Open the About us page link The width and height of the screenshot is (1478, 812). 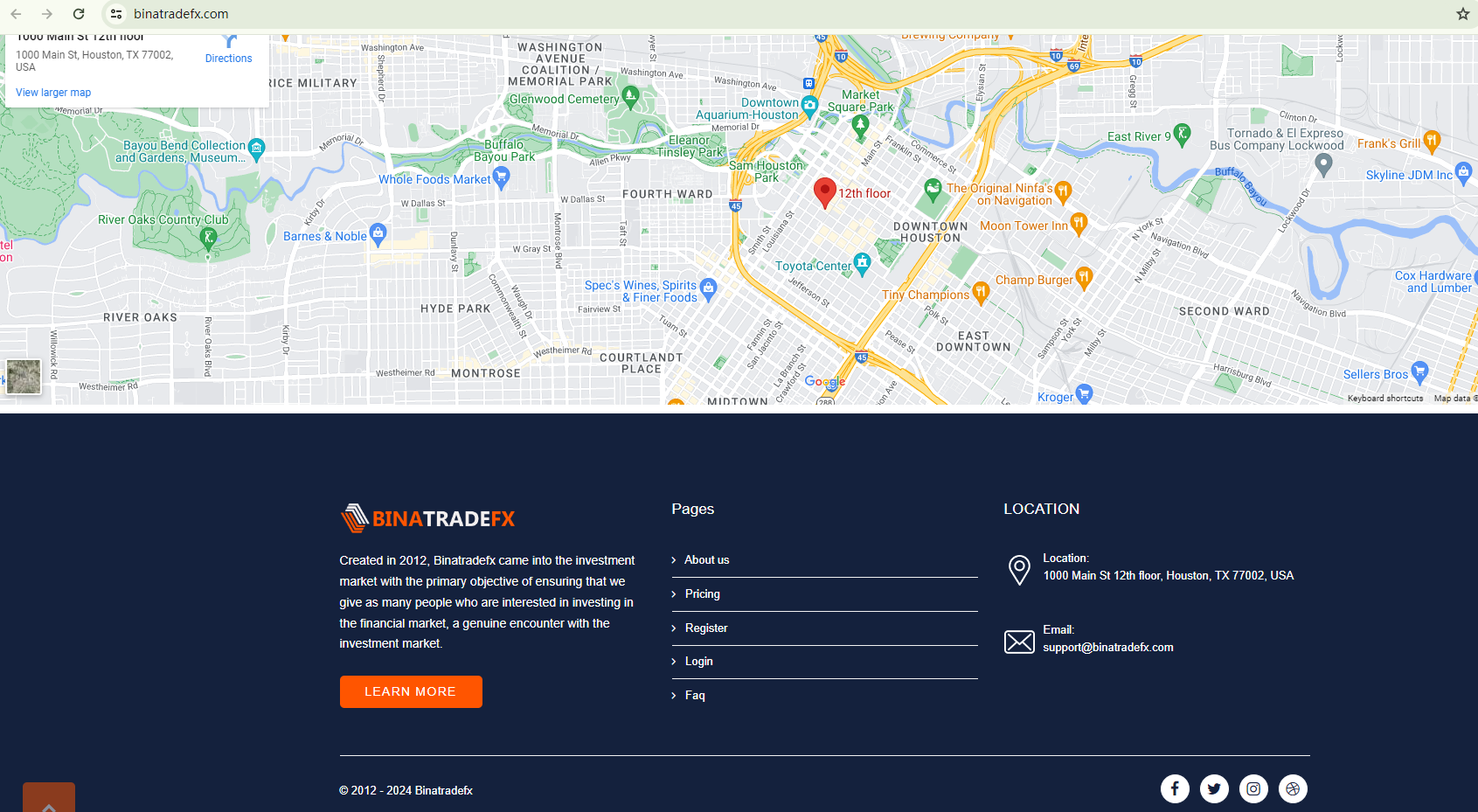tap(706, 560)
